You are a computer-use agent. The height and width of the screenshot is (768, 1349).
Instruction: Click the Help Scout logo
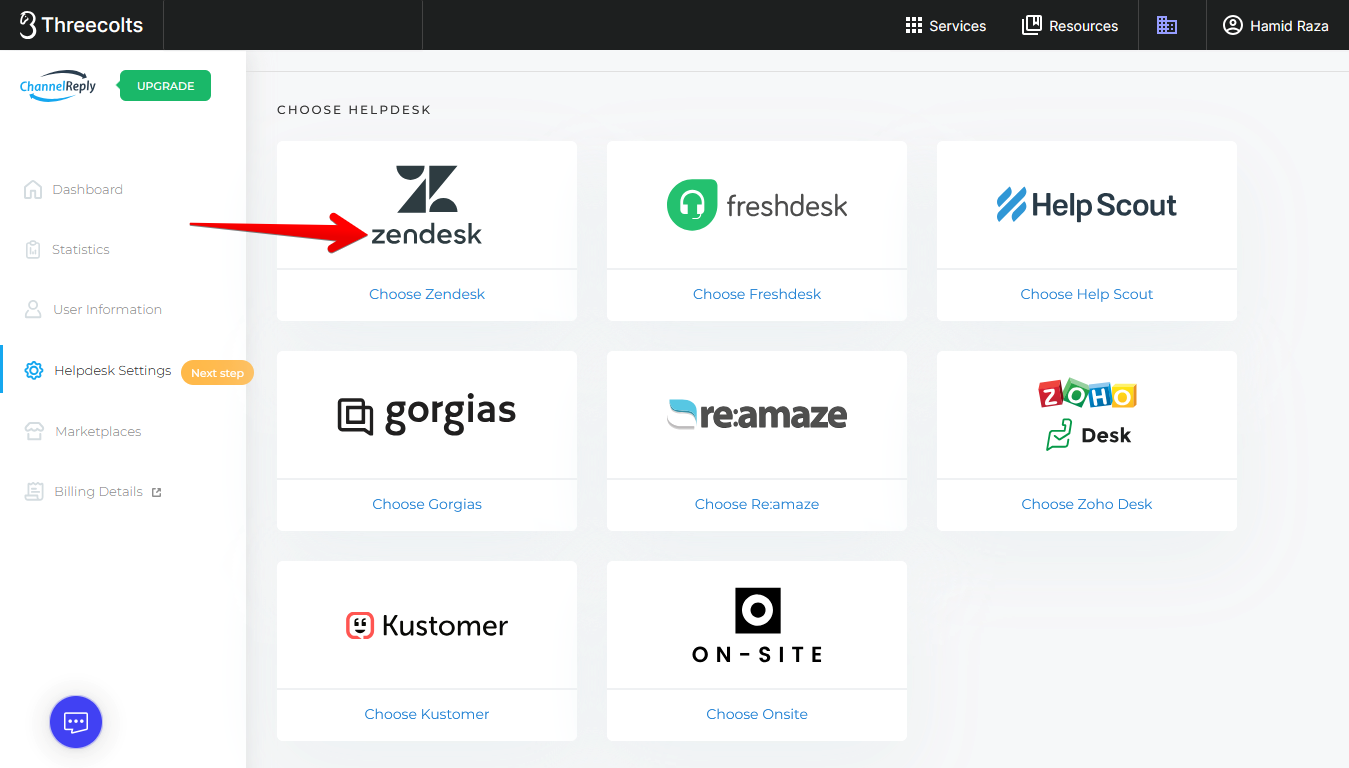click(x=1087, y=205)
